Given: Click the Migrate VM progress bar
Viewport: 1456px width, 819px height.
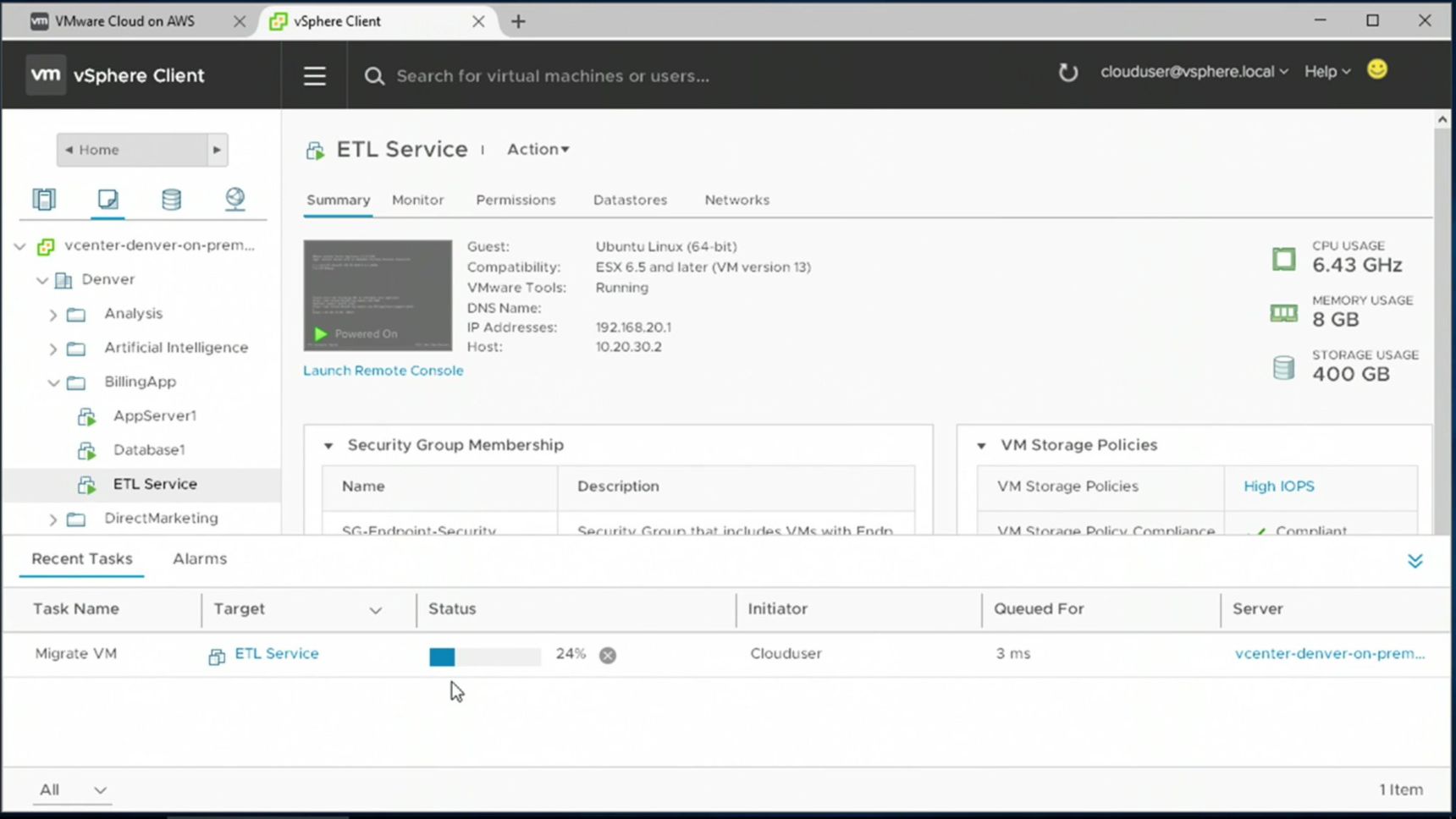Looking at the screenshot, I should tap(484, 657).
